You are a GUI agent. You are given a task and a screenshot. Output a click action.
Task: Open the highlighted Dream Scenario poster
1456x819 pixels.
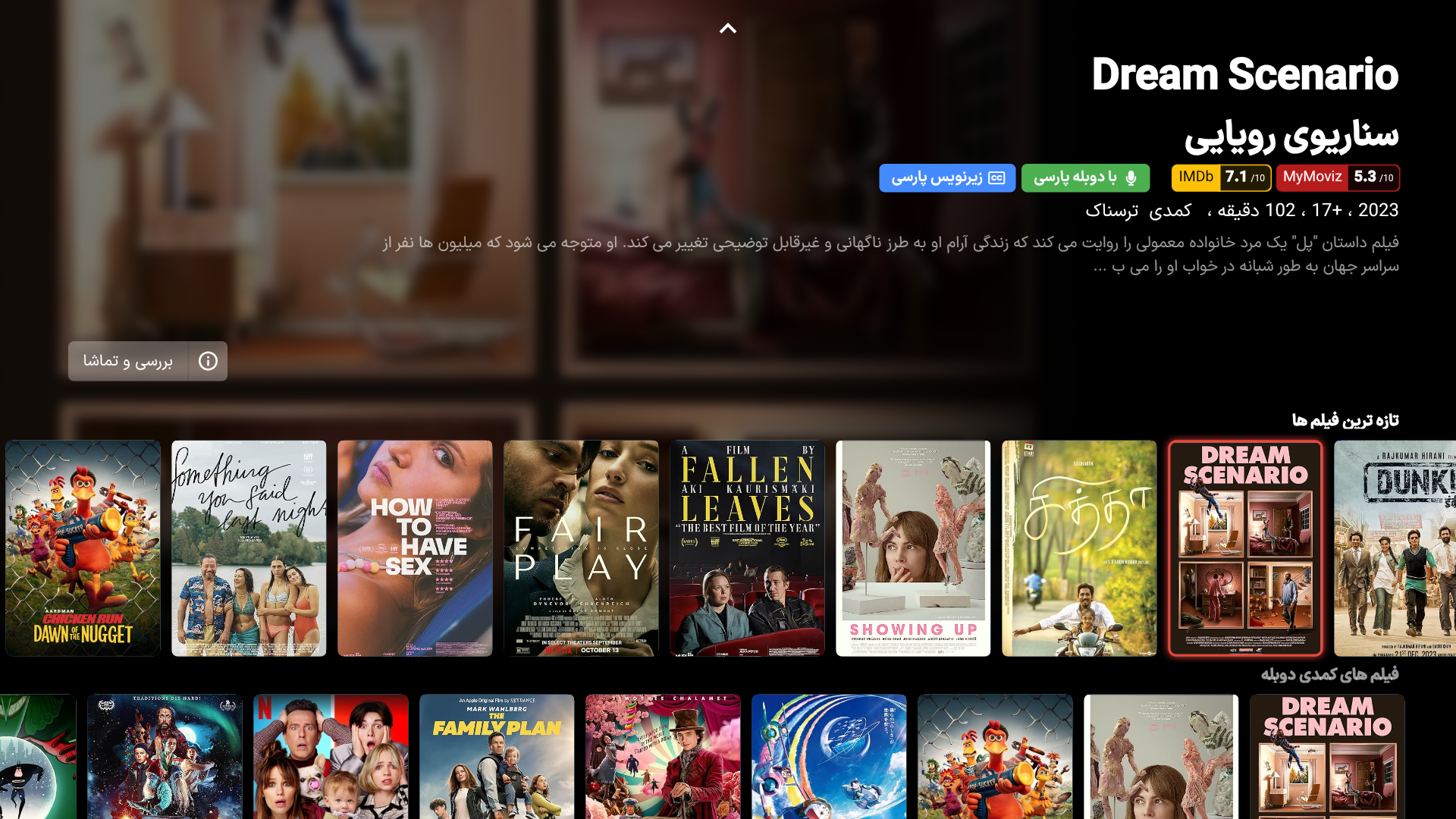point(1245,548)
